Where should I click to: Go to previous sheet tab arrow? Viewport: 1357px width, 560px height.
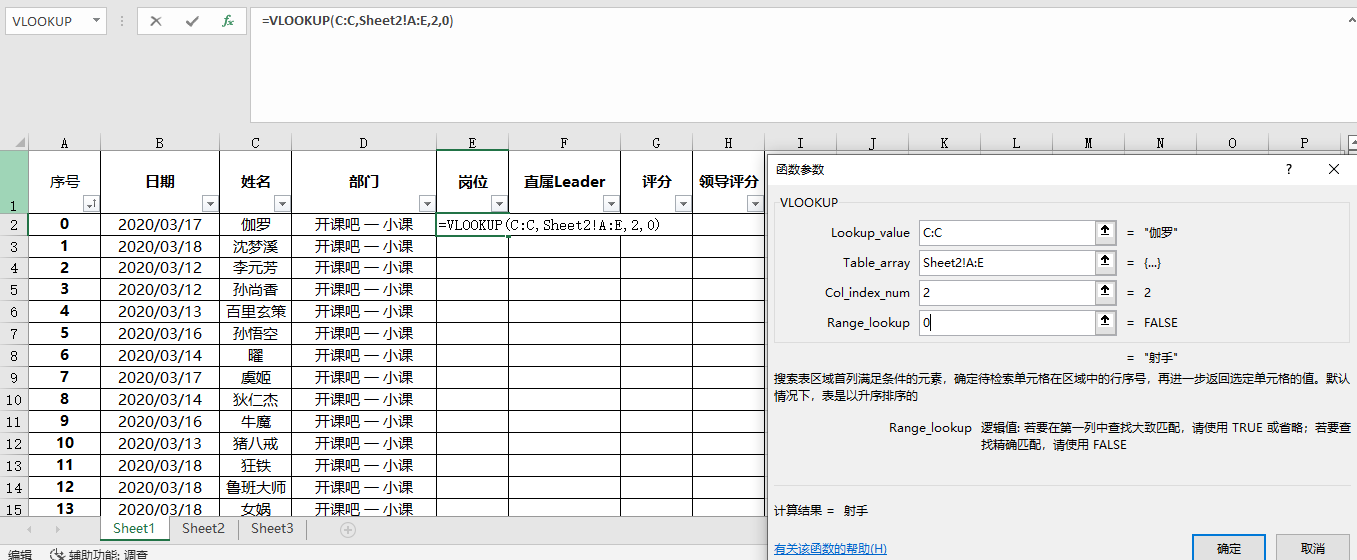pyautogui.click(x=30, y=529)
